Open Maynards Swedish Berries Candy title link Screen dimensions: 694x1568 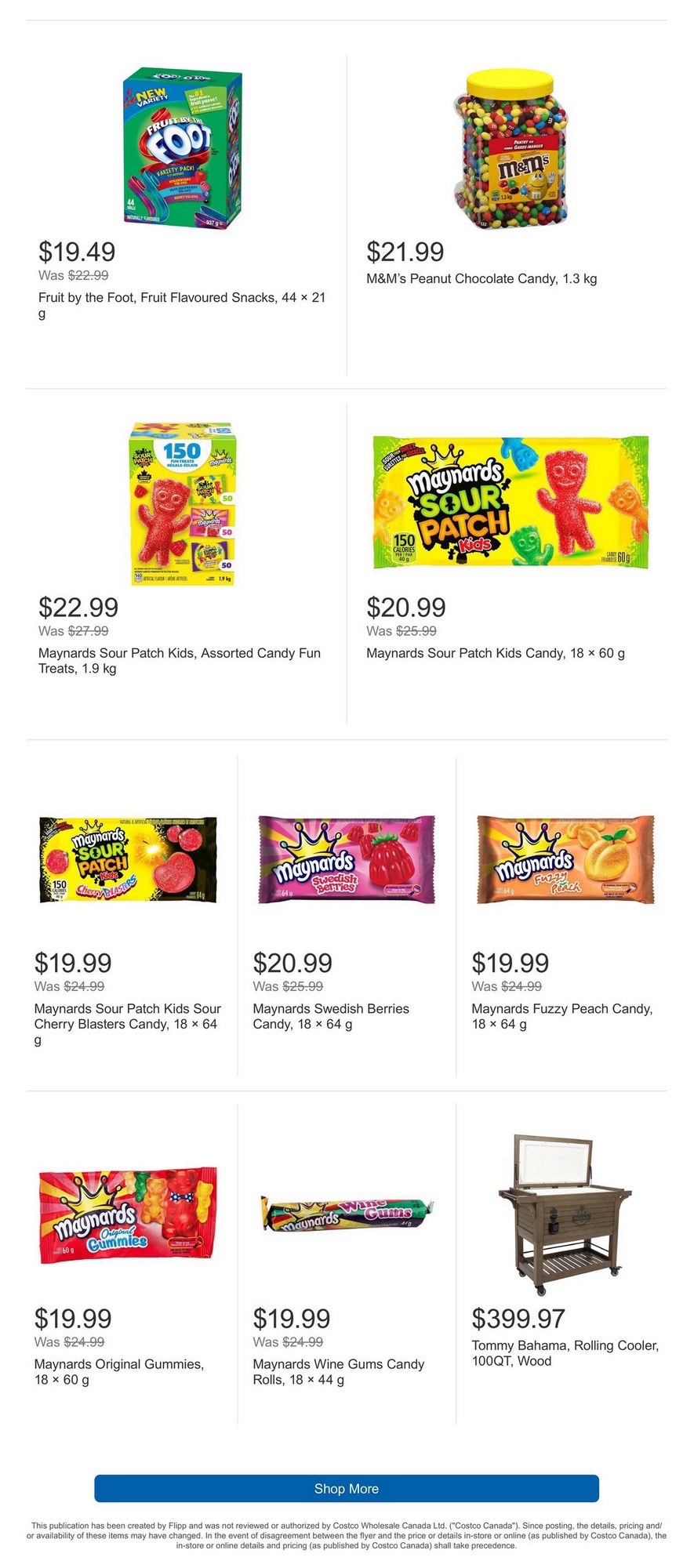(331, 1016)
